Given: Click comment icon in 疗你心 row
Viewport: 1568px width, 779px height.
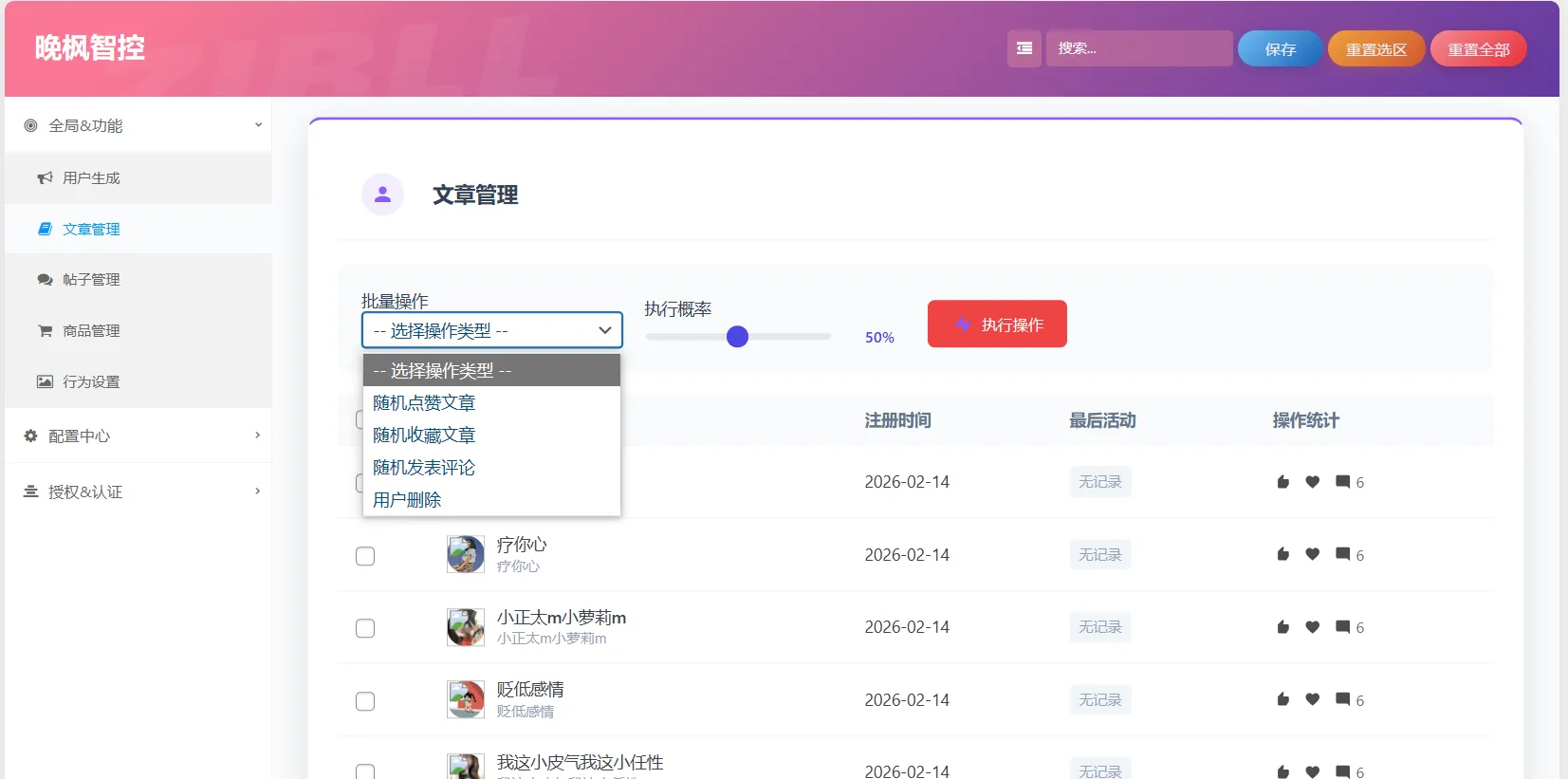Looking at the screenshot, I should [x=1342, y=554].
